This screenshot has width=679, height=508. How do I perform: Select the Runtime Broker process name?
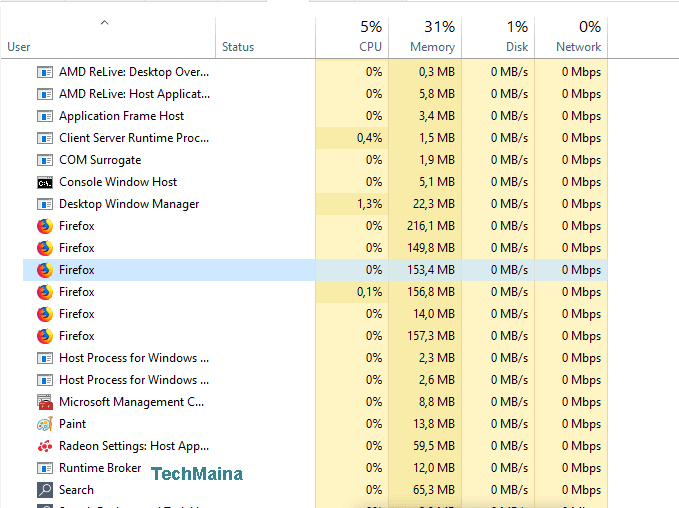click(100, 468)
